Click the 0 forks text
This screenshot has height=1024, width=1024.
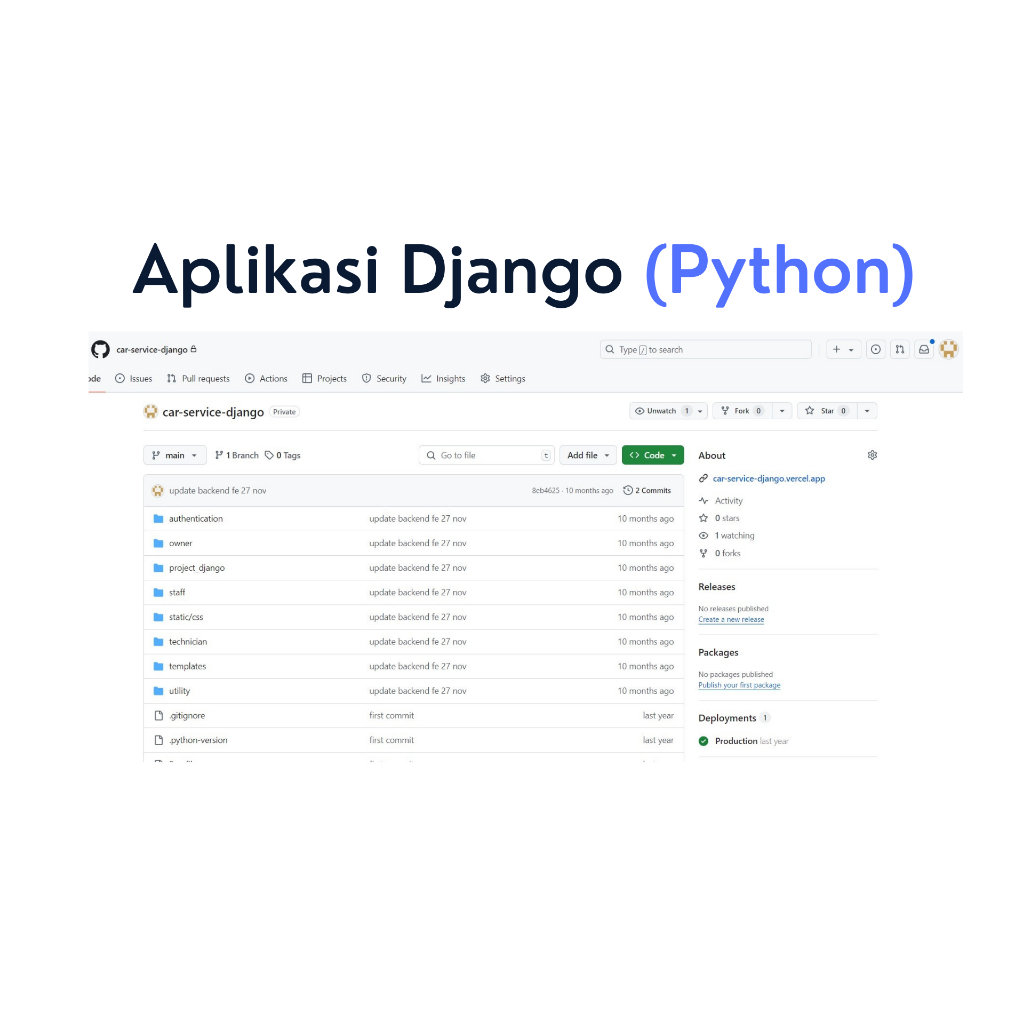pyautogui.click(x=728, y=553)
